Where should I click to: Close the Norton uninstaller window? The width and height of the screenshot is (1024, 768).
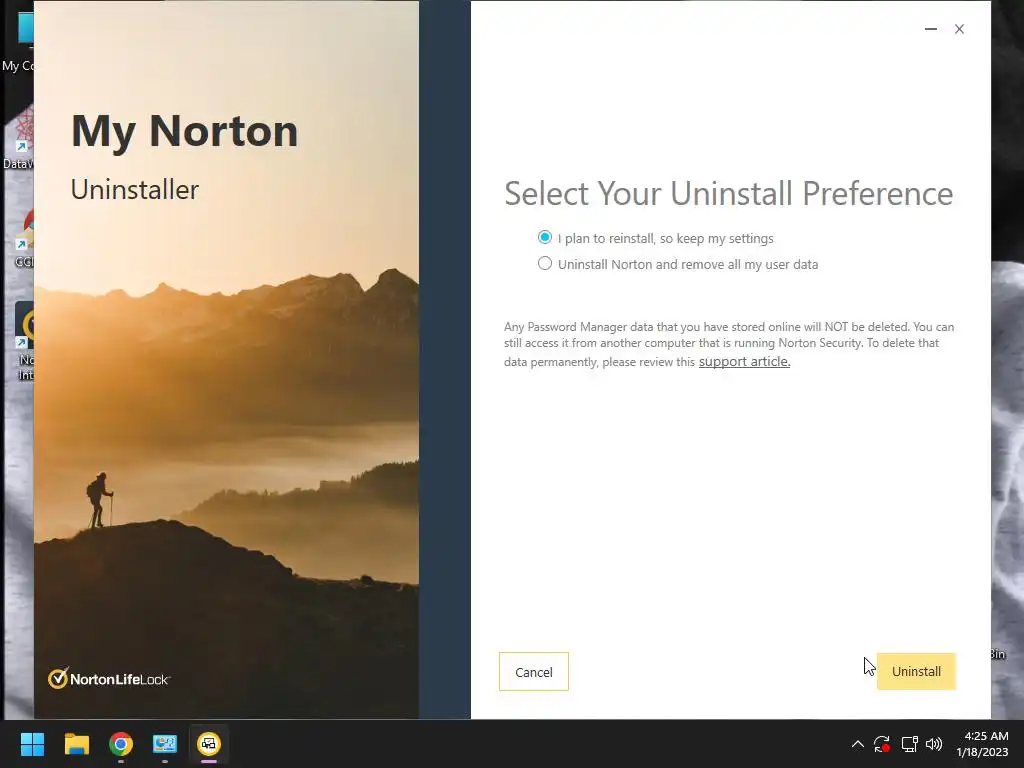click(959, 29)
